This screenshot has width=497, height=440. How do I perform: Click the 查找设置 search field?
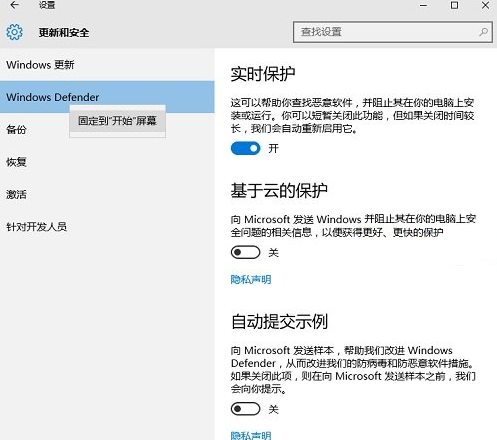[393, 32]
